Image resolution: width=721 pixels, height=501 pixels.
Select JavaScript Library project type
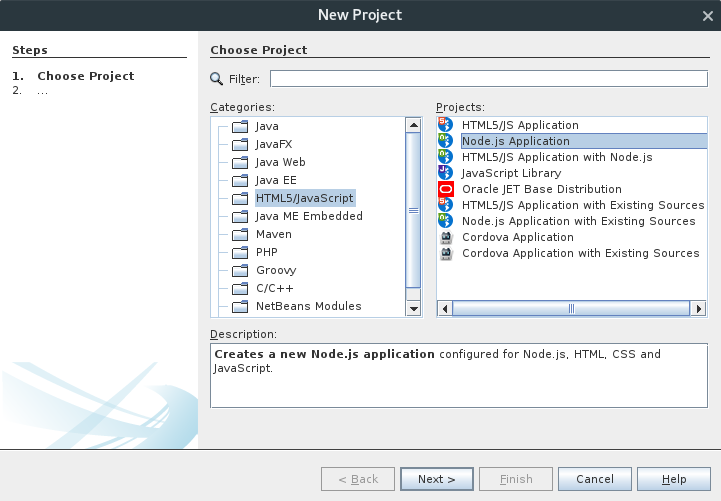pos(511,173)
